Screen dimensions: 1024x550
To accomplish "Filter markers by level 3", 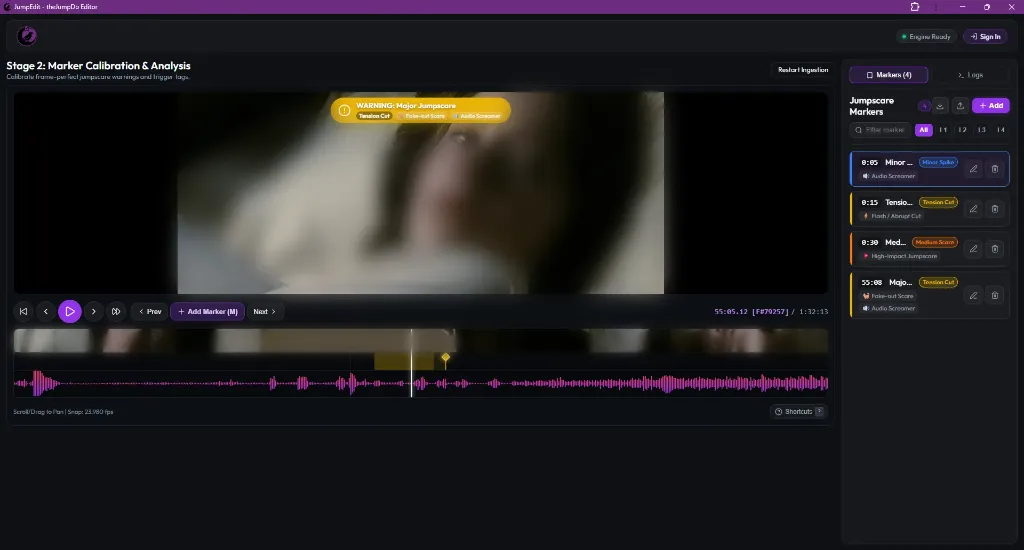I will [982, 130].
